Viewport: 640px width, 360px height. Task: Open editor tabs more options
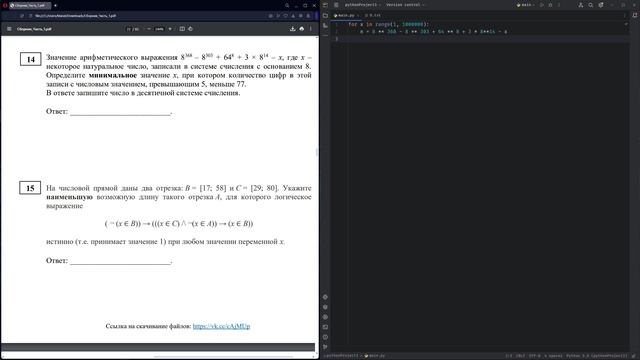[624, 16]
